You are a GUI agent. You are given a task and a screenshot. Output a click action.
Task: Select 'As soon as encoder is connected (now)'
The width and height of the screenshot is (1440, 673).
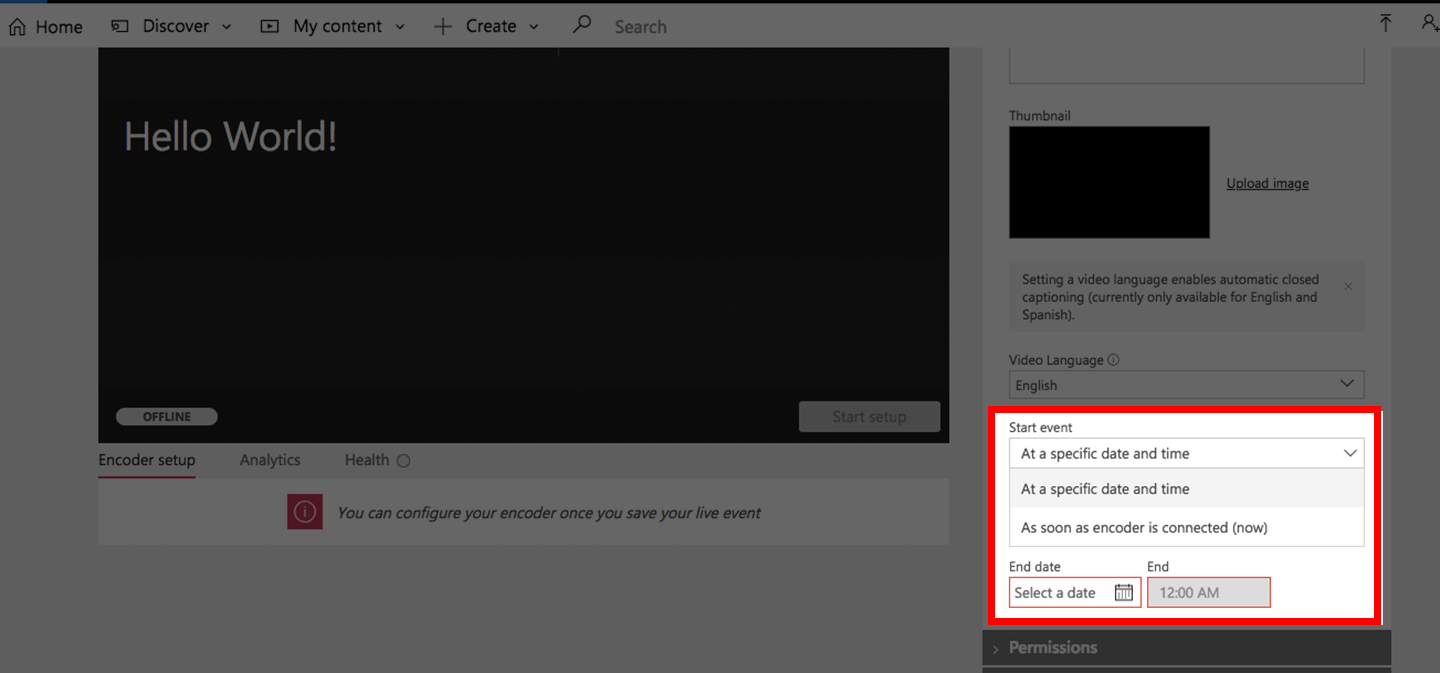[x=1186, y=527]
